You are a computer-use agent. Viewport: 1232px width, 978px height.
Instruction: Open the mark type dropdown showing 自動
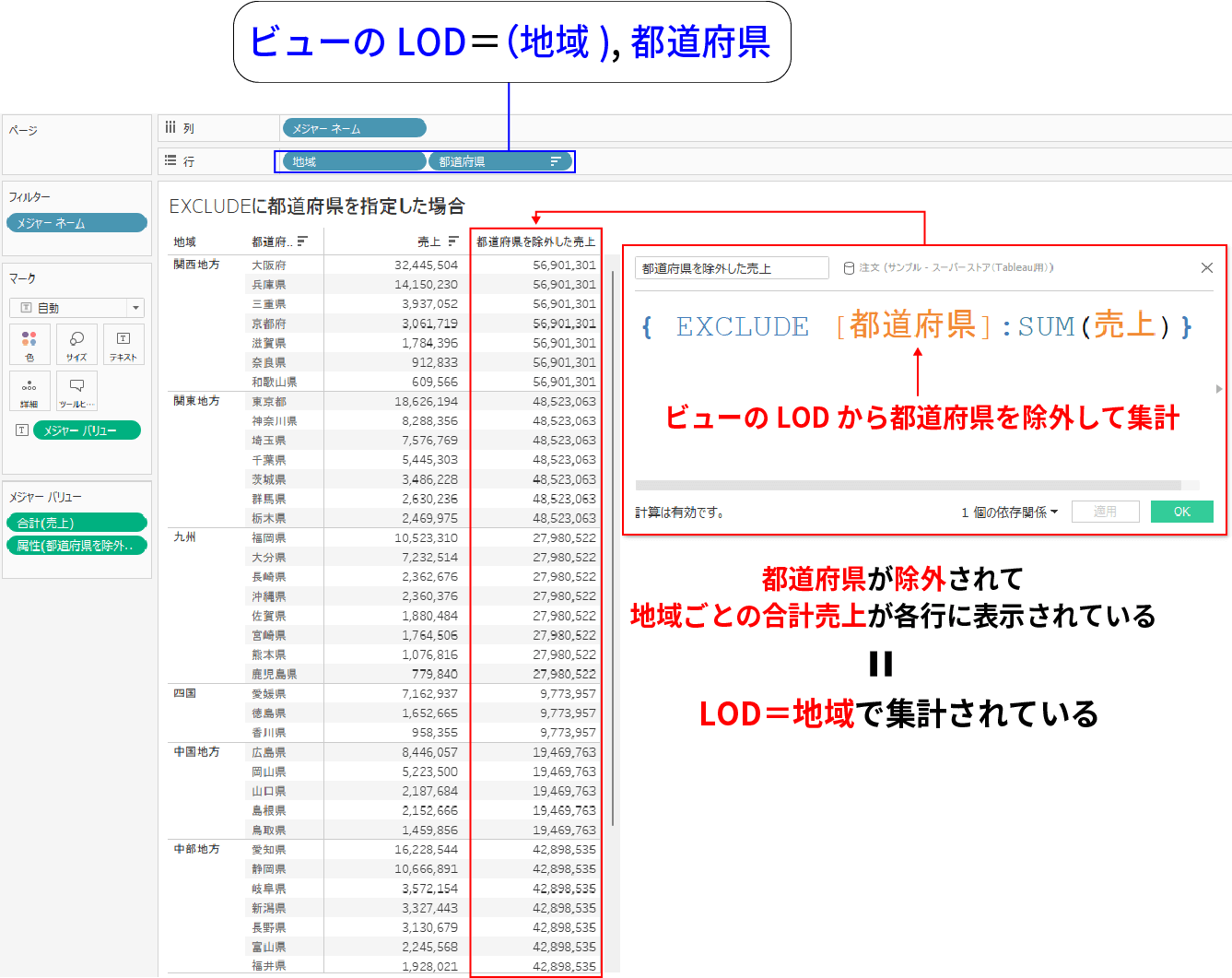[x=135, y=307]
